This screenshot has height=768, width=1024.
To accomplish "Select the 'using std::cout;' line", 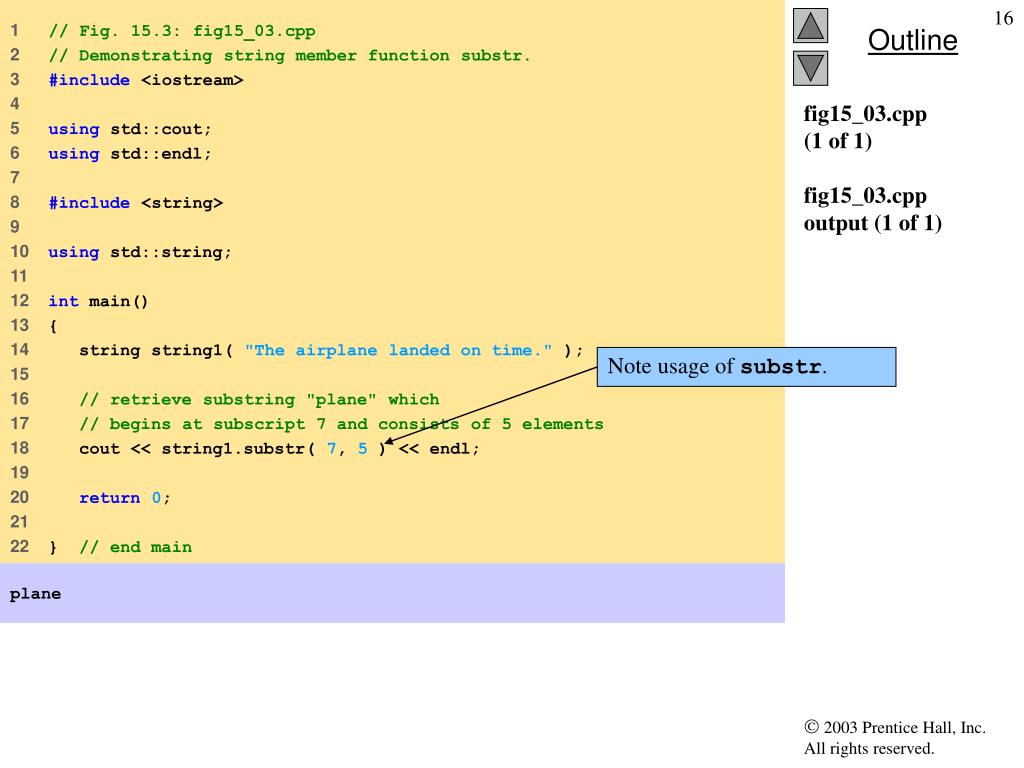I will tap(130, 129).
